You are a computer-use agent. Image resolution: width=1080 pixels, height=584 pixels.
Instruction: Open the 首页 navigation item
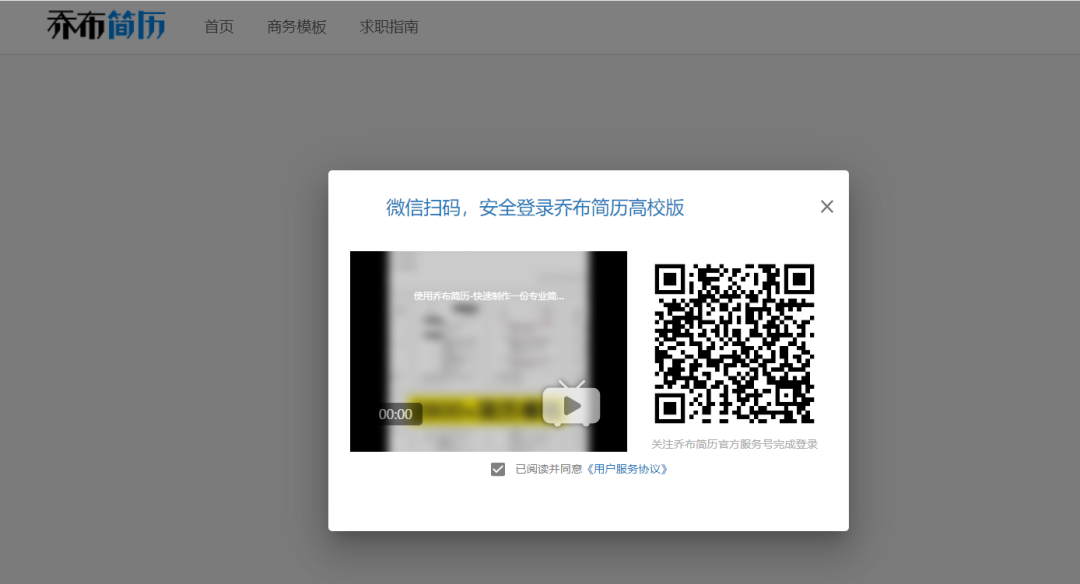click(x=219, y=27)
